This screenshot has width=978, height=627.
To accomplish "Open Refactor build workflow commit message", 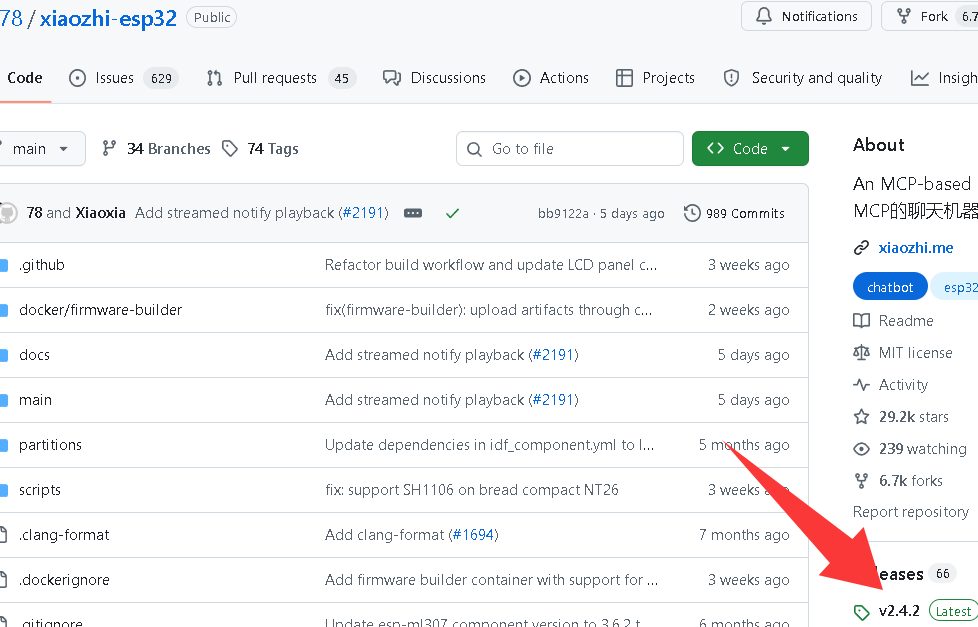I will [x=491, y=265].
